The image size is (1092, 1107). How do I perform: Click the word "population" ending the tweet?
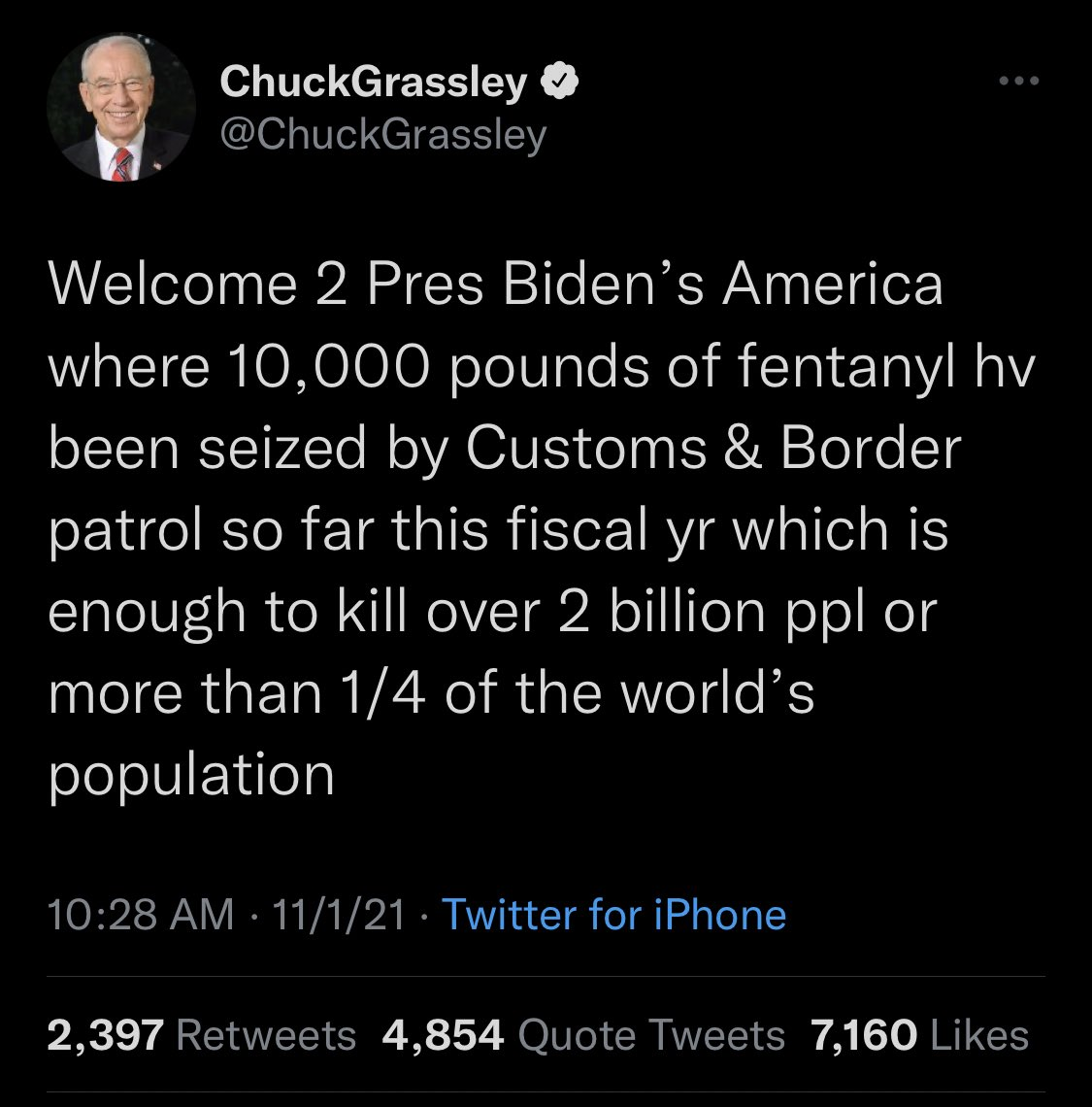[191, 774]
